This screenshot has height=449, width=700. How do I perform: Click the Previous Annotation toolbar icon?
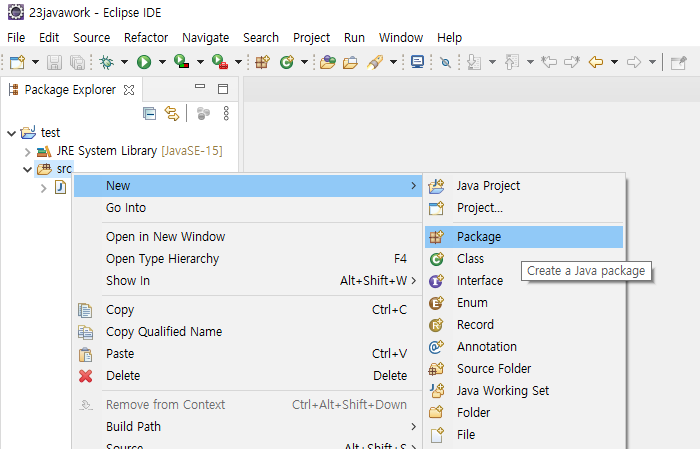coord(512,62)
